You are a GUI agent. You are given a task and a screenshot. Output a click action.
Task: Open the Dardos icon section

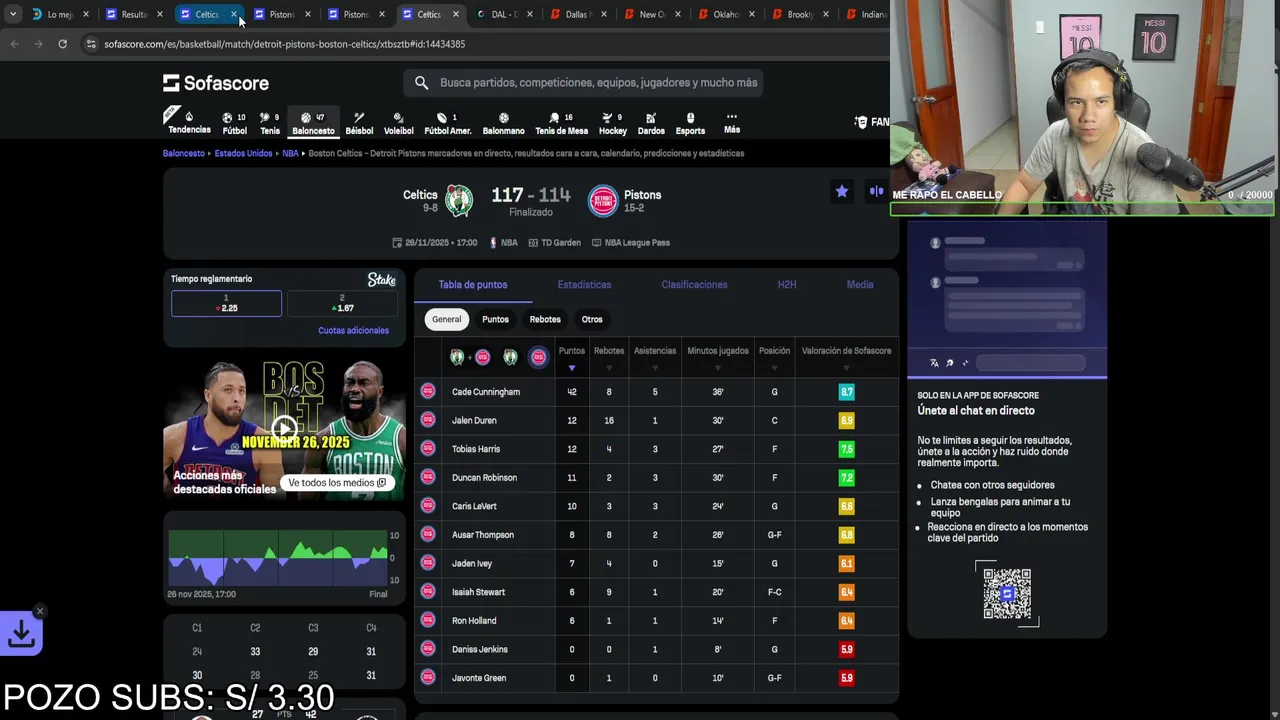(x=651, y=123)
